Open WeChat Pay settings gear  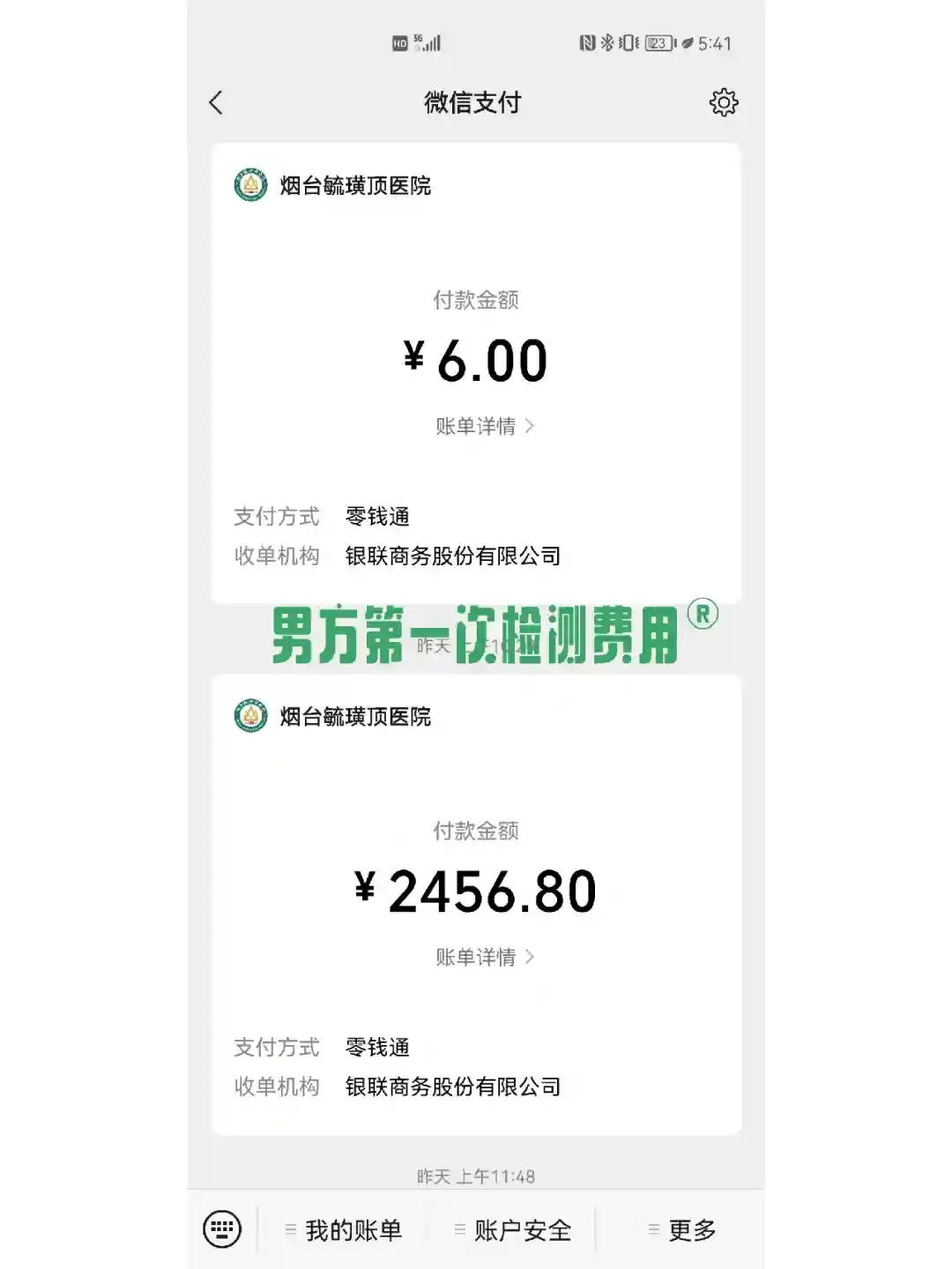tap(724, 102)
